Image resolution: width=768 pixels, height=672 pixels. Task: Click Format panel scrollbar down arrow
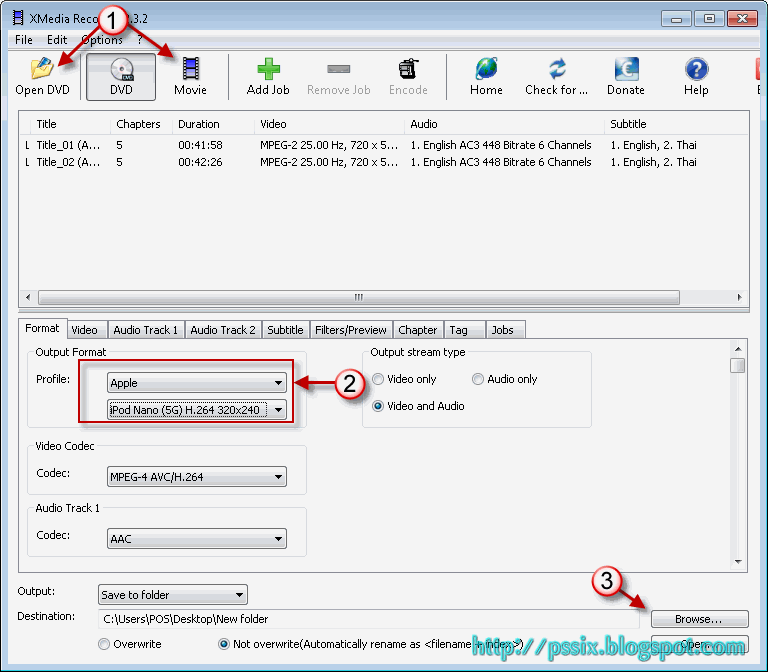738,562
